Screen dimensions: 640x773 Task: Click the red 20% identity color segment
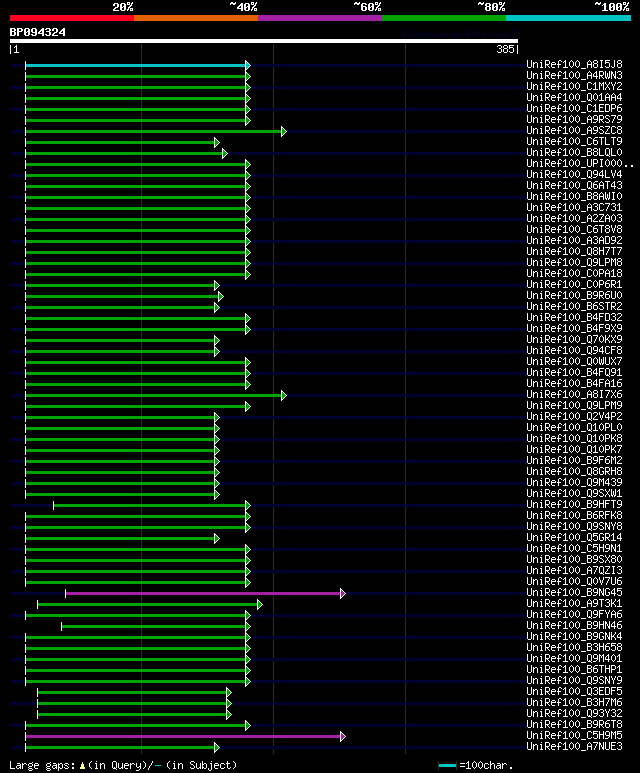tap(71, 18)
